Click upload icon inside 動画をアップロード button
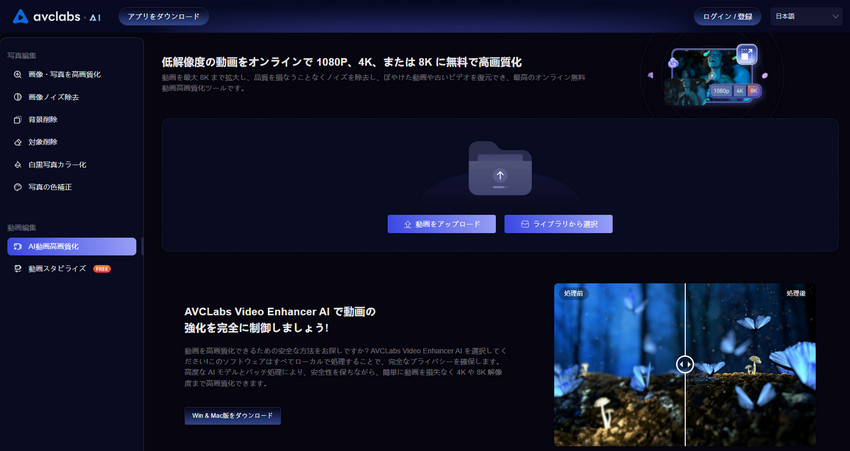 point(408,224)
